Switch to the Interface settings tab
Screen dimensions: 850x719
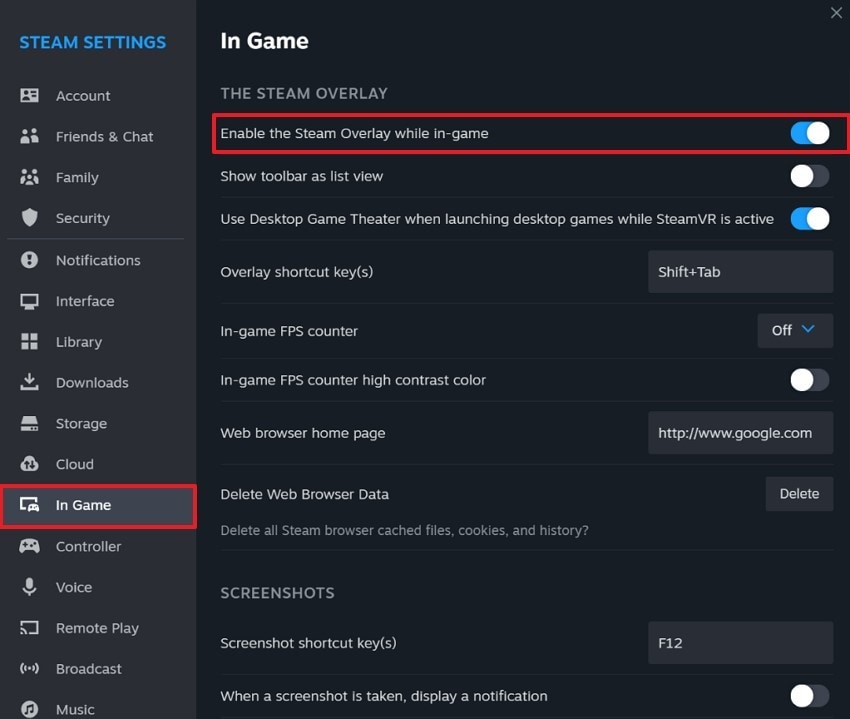click(85, 301)
